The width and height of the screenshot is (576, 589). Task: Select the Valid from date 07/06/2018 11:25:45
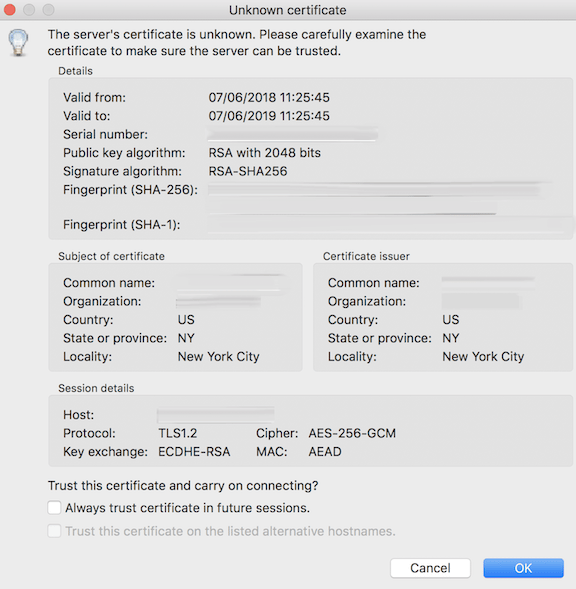click(x=269, y=97)
